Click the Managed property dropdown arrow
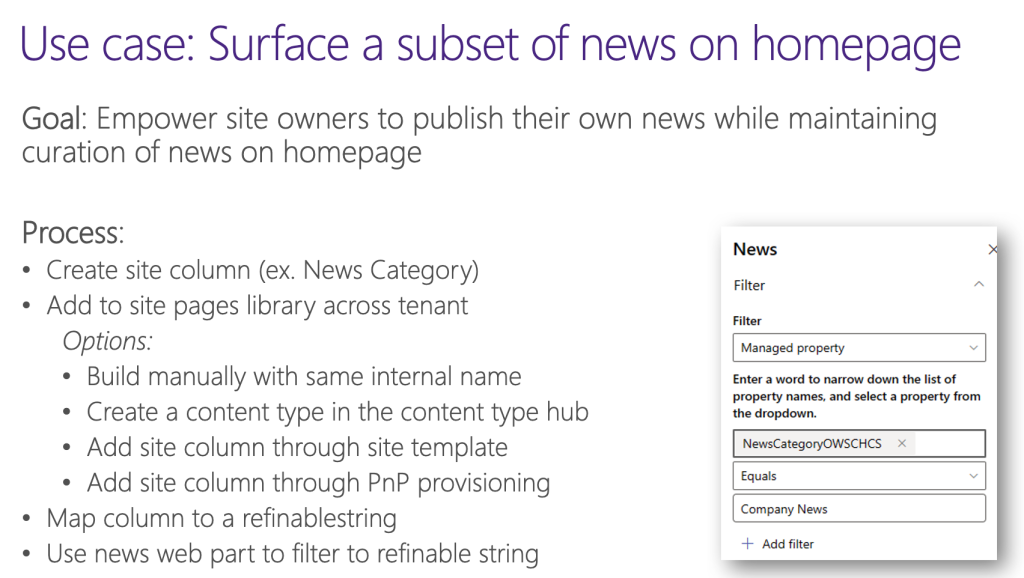Viewport: 1024px width, 578px height. [972, 347]
